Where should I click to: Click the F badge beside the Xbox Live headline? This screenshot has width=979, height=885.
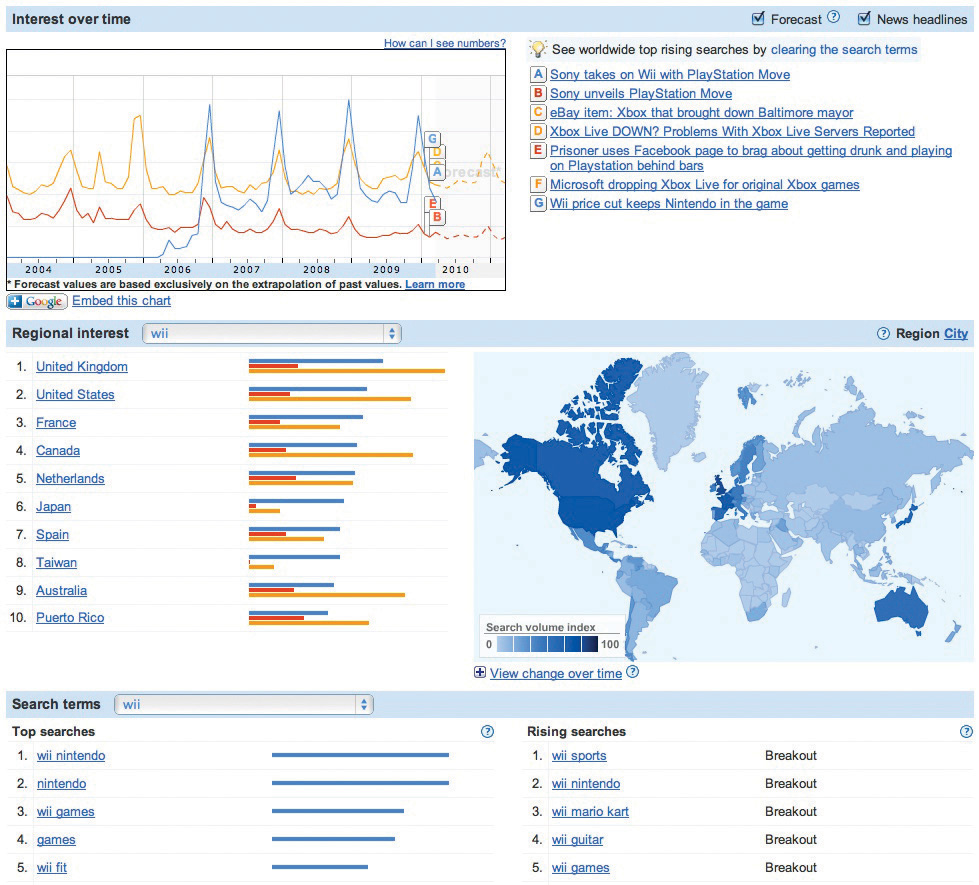537,184
